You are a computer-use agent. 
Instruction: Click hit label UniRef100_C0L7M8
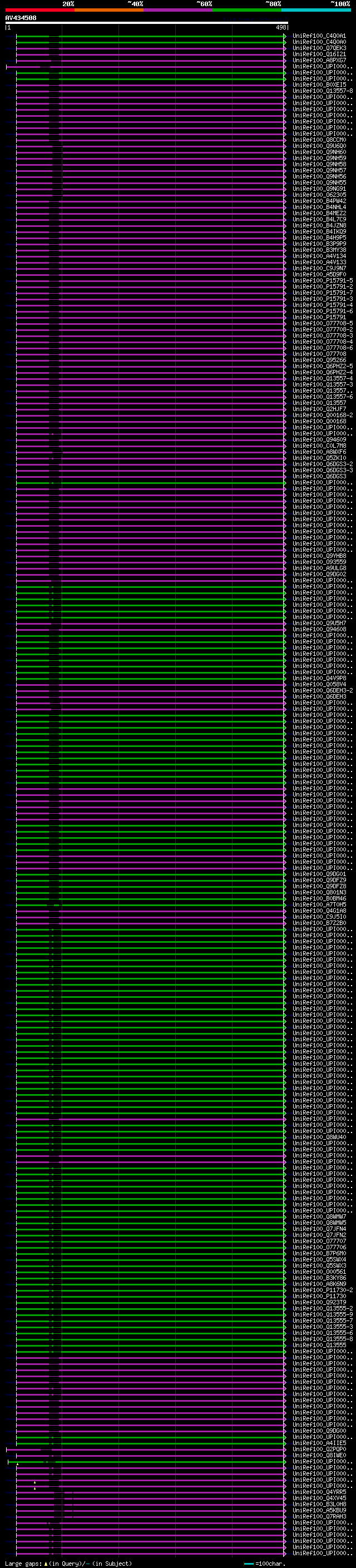[x=319, y=446]
